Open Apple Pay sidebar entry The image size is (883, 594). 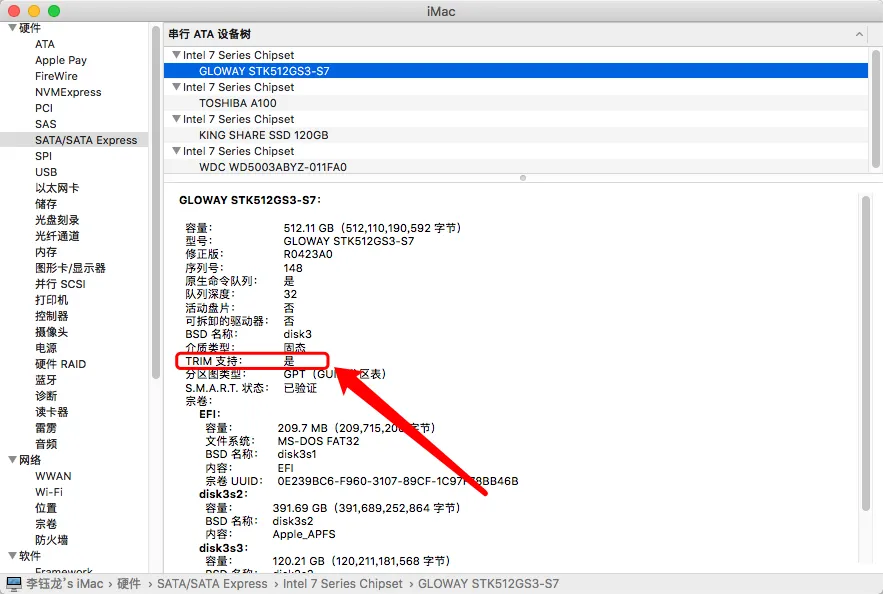[61, 60]
